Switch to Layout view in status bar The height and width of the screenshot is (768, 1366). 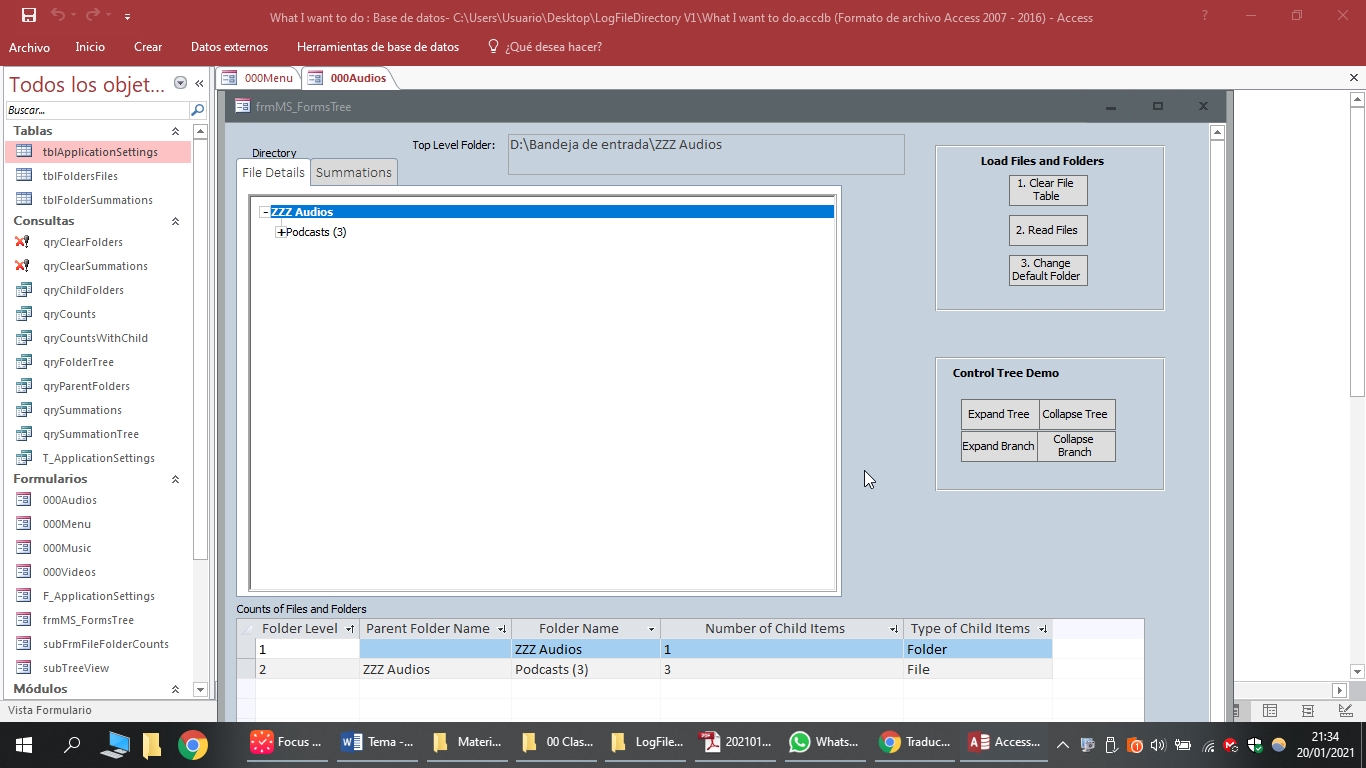coord(1308,710)
